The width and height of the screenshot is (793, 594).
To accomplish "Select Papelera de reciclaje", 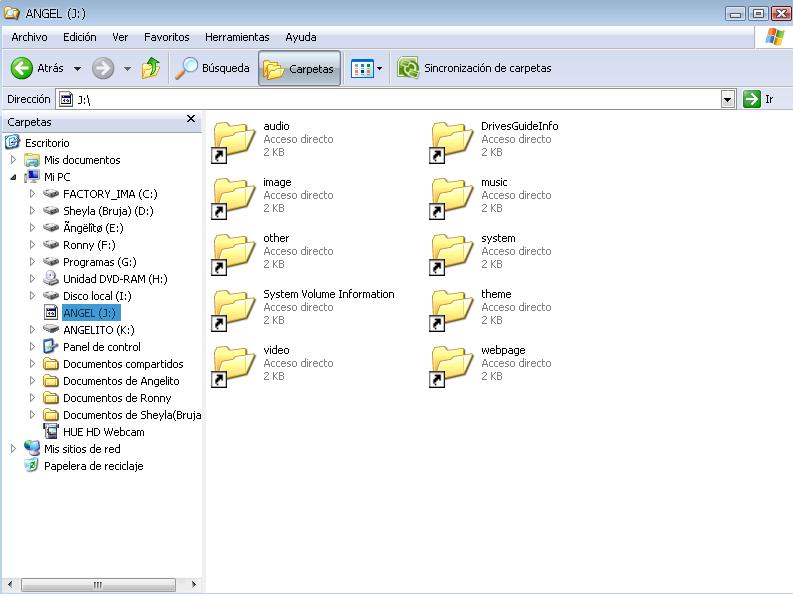I will pyautogui.click(x=94, y=466).
